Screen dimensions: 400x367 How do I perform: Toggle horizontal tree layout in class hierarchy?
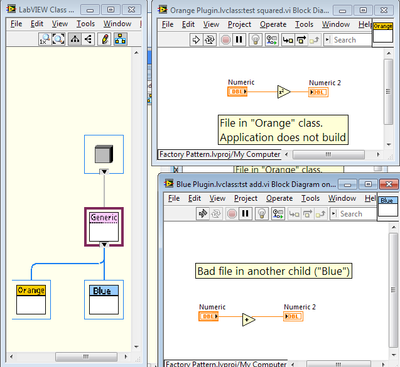tap(88, 39)
